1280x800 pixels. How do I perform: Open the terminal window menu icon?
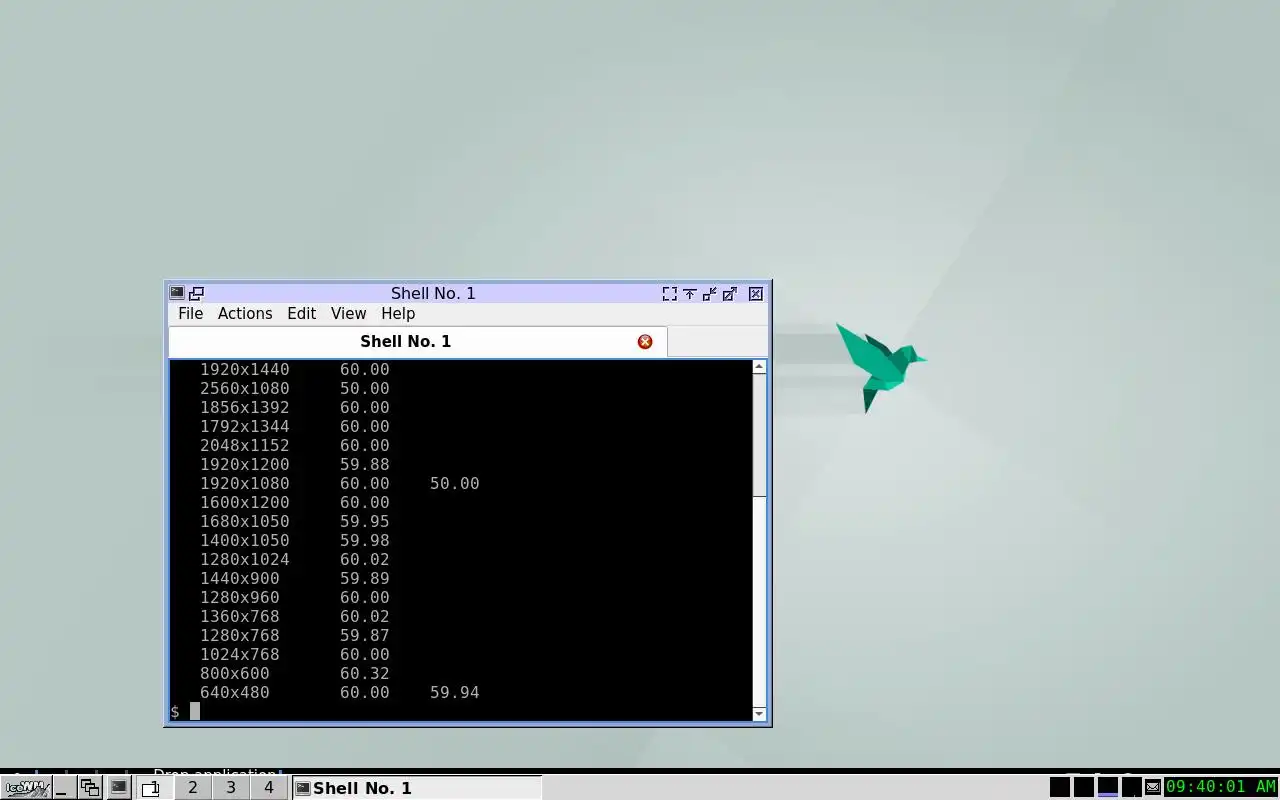click(177, 293)
